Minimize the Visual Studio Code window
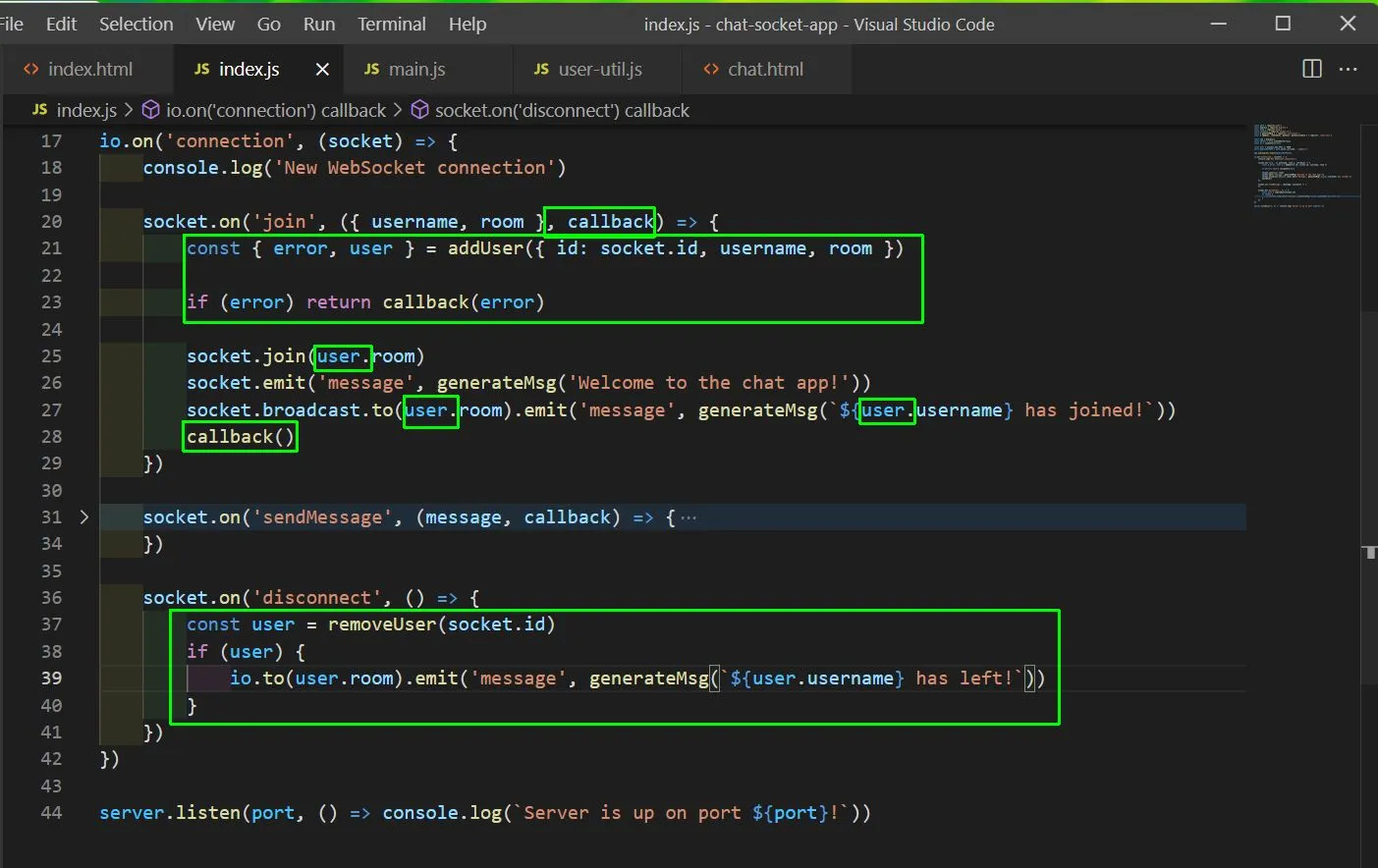Image resolution: width=1378 pixels, height=868 pixels. tap(1219, 24)
